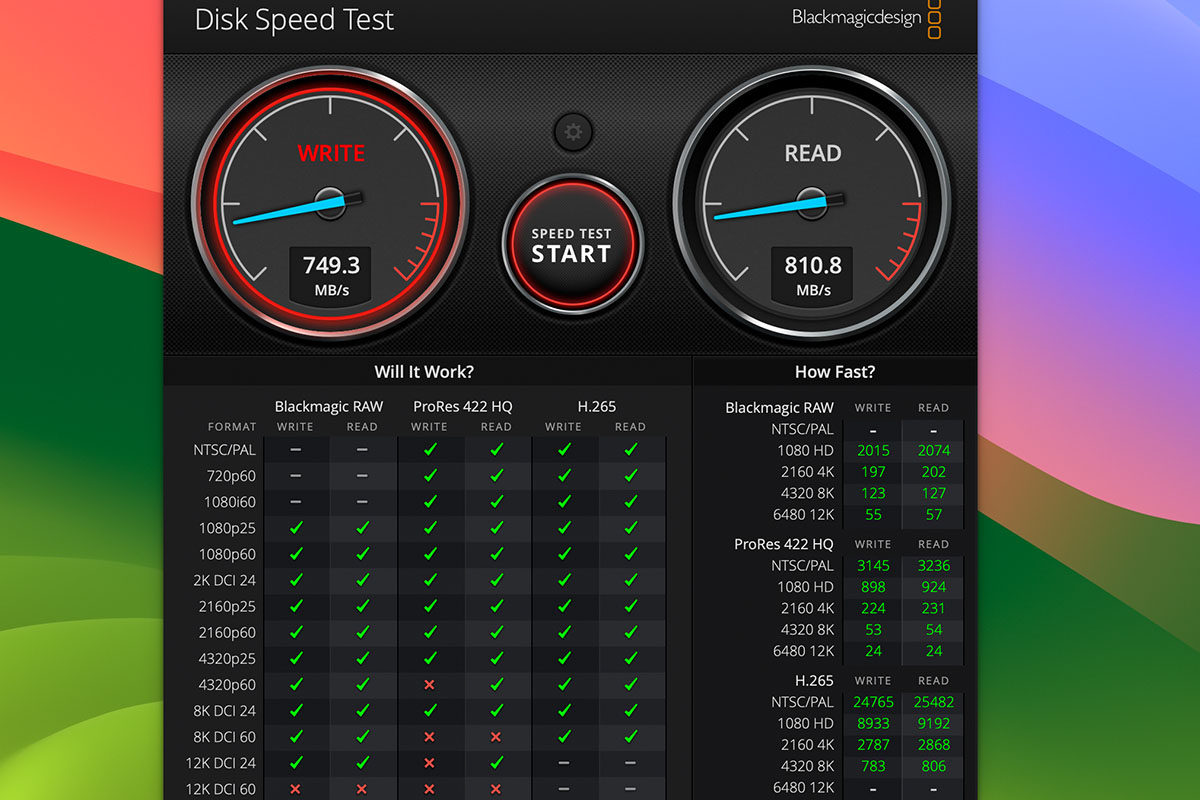
Task: Click the green check for ProRes 422 HQ read at 2160p25
Action: (x=496, y=606)
